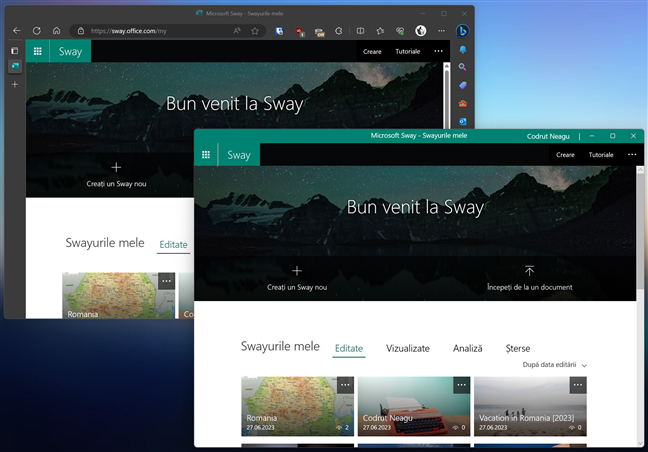Screen dimensions: 648x452
Task: Open the Edge home page button
Action: pyautogui.click(x=57, y=31)
